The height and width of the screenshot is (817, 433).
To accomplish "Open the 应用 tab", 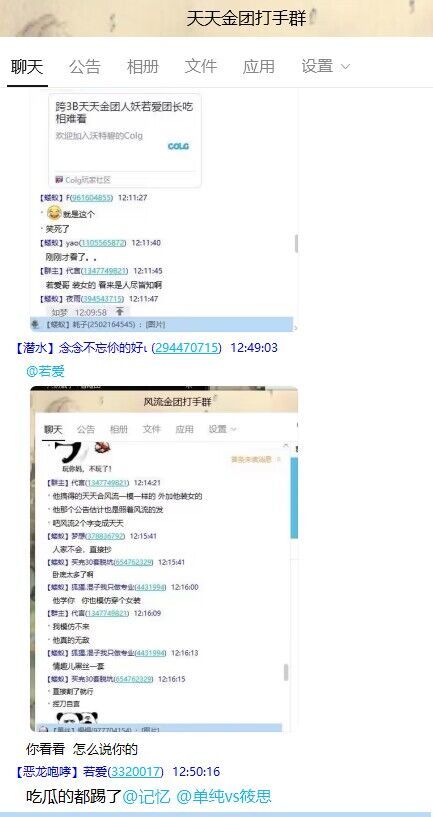I will (x=258, y=67).
